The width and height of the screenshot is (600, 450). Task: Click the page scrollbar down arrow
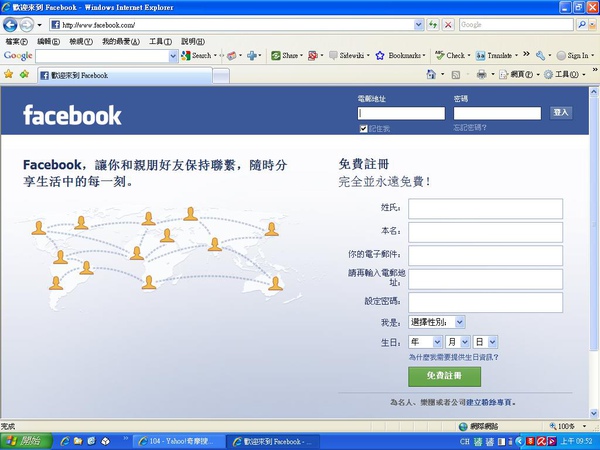[x=593, y=413]
